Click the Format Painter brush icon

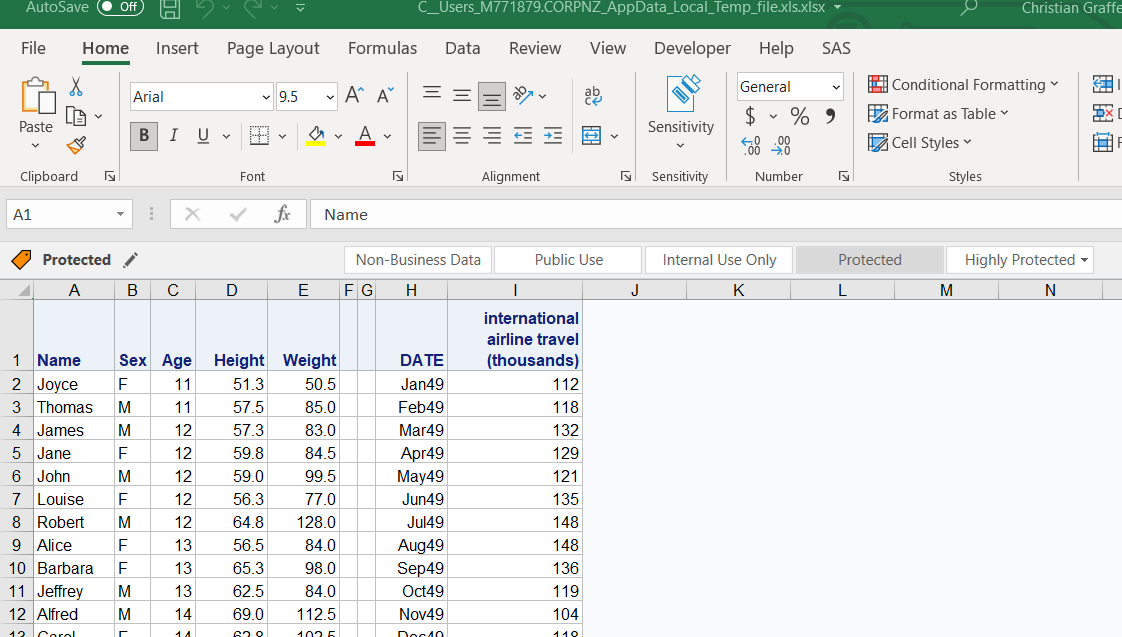pyautogui.click(x=76, y=146)
